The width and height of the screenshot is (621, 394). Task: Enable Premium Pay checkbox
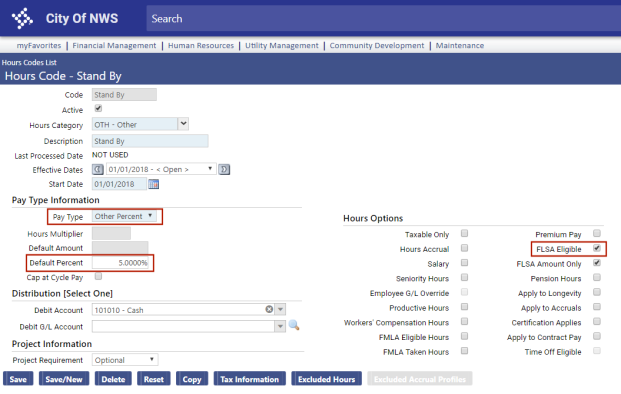click(597, 233)
